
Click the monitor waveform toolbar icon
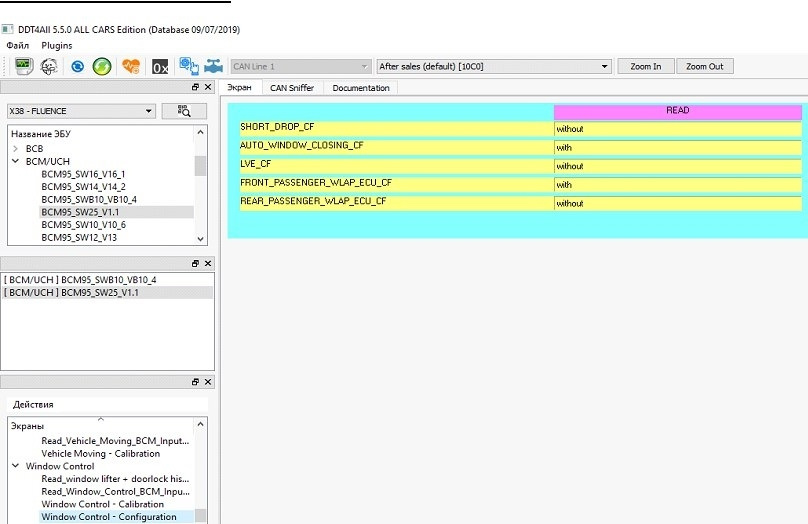23,66
